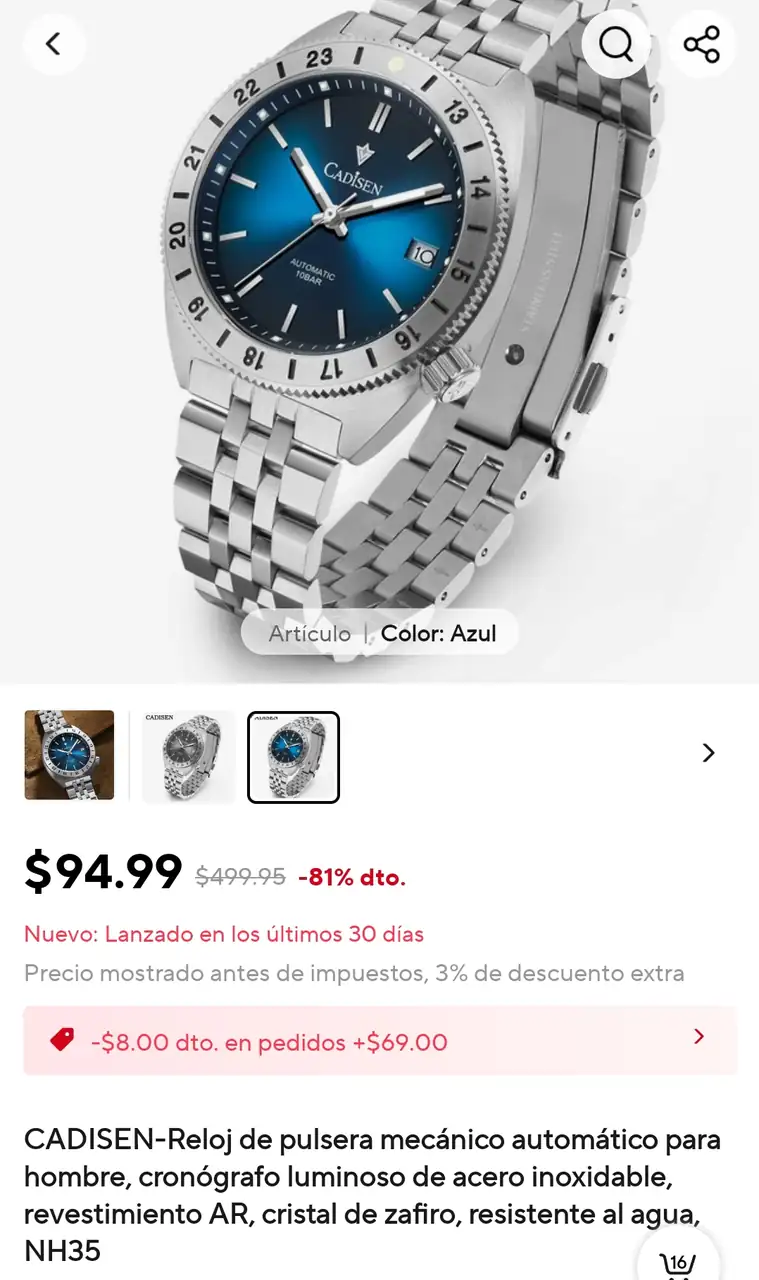The height and width of the screenshot is (1280, 759).
Task: Go back using the left arrow icon
Action: click(x=54, y=44)
